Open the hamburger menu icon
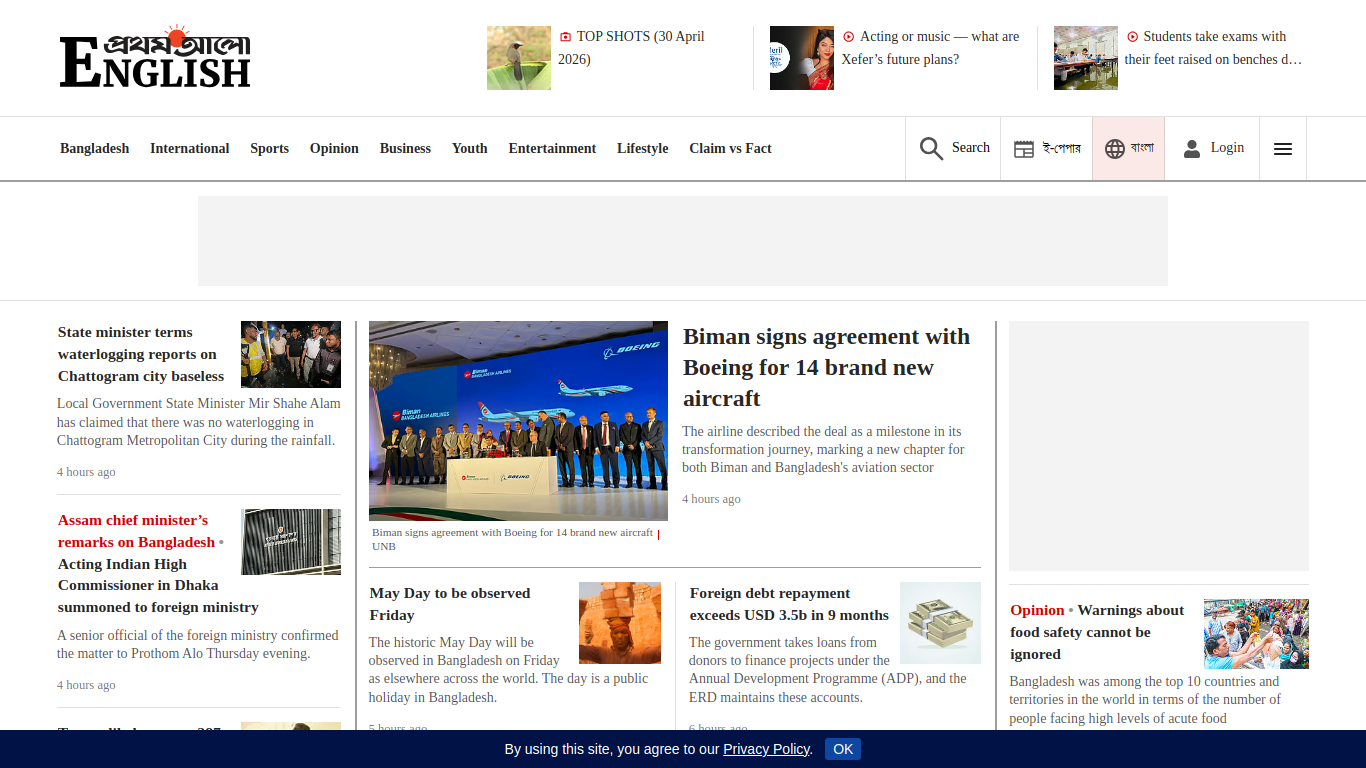The width and height of the screenshot is (1366, 768). coord(1283,149)
